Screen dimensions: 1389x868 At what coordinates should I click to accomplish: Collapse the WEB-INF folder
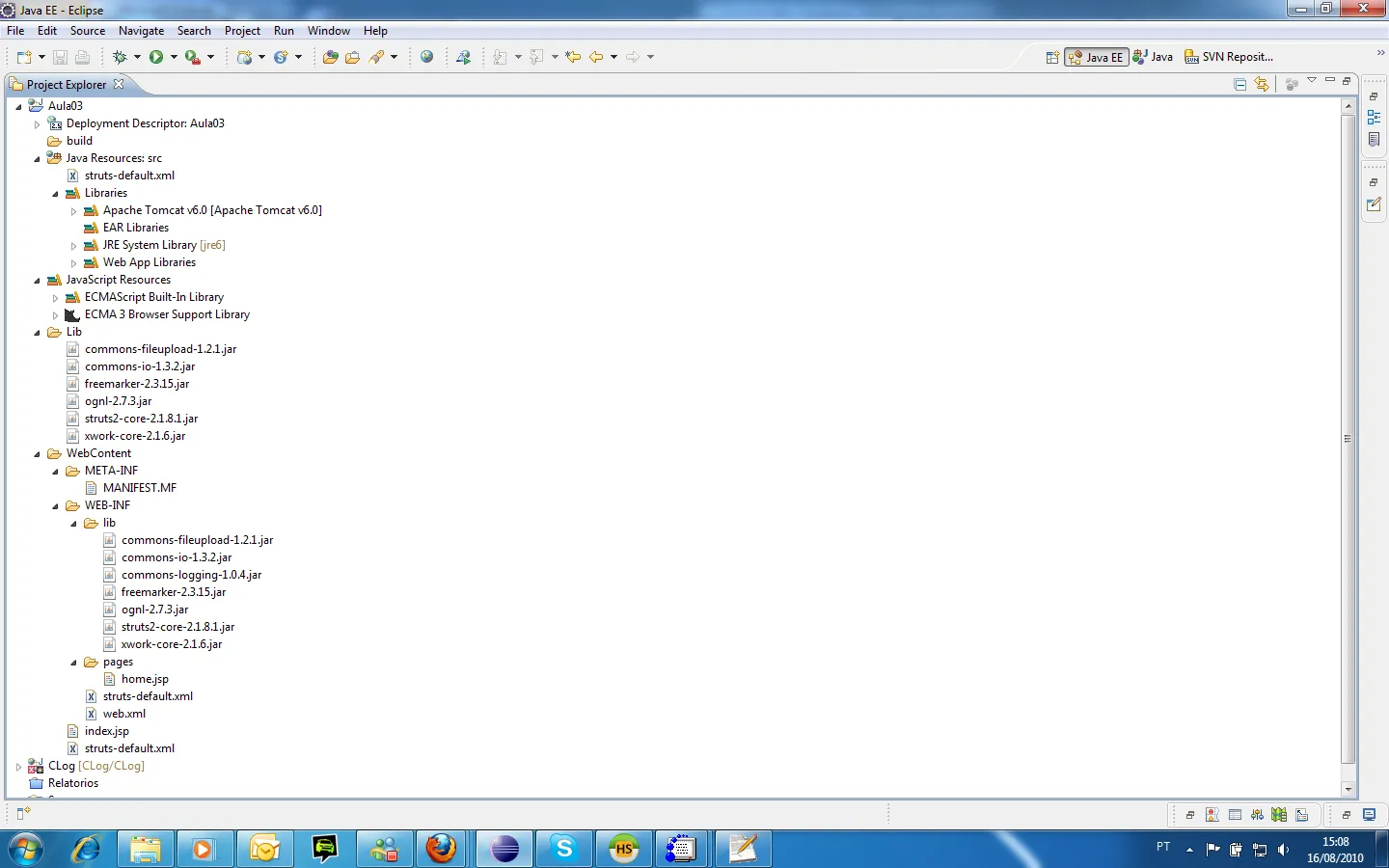[x=55, y=506]
